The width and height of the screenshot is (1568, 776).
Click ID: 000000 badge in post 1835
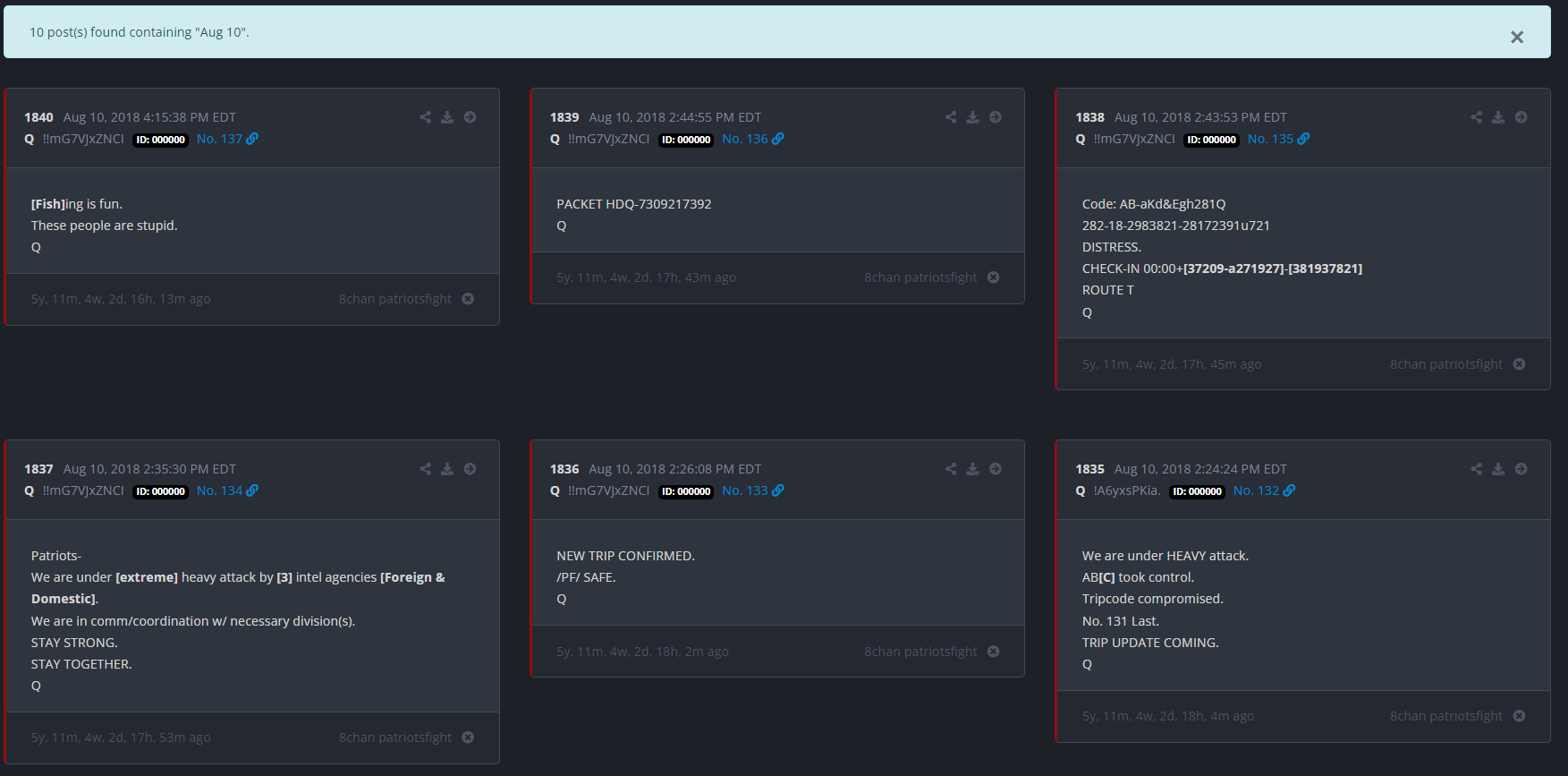point(1197,491)
